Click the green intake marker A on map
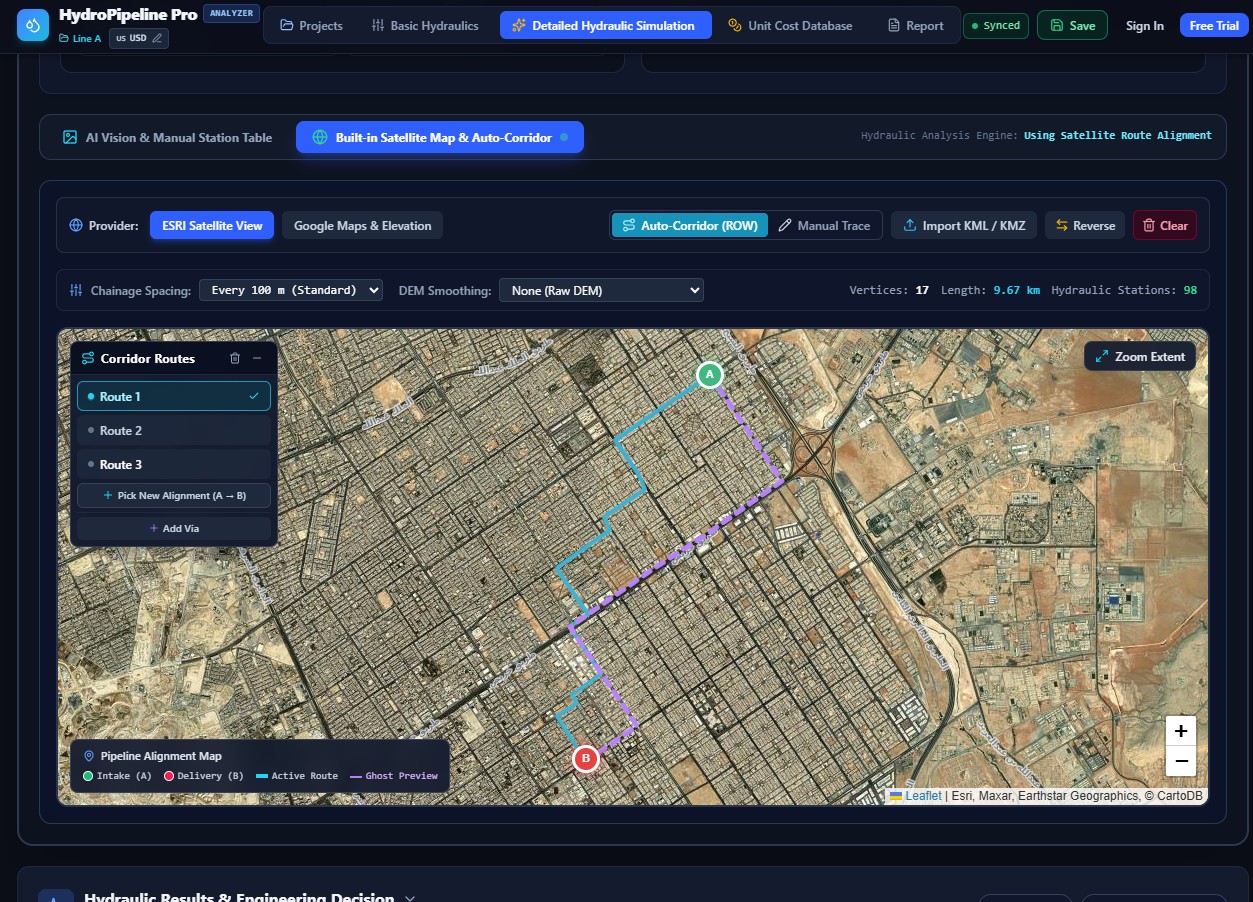Viewport: 1253px width, 902px height. (x=709, y=375)
